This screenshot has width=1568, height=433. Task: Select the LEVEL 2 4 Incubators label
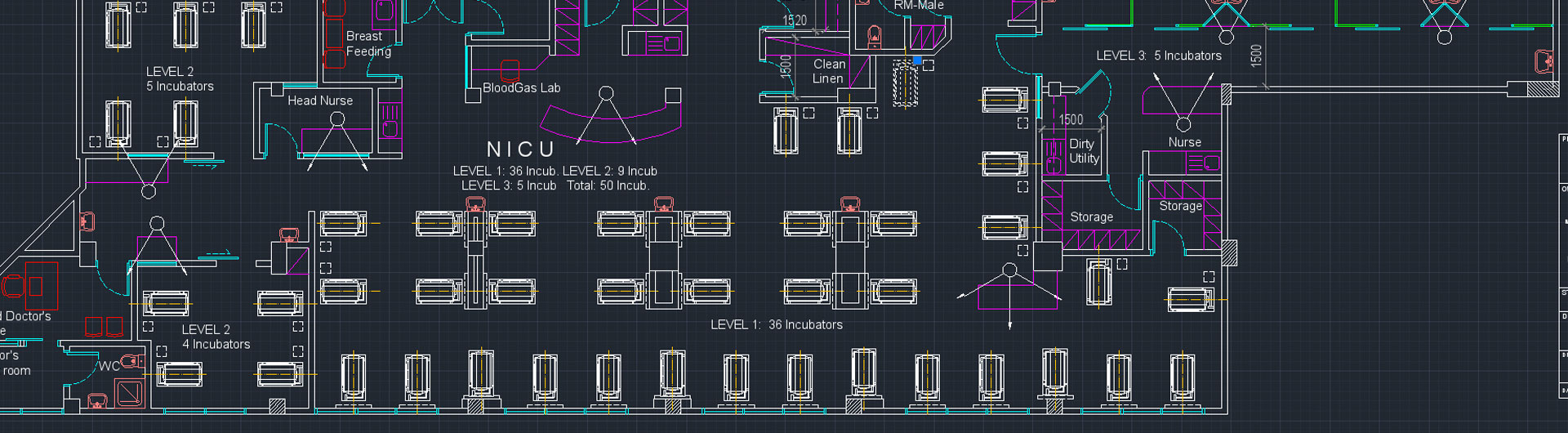coord(216,337)
